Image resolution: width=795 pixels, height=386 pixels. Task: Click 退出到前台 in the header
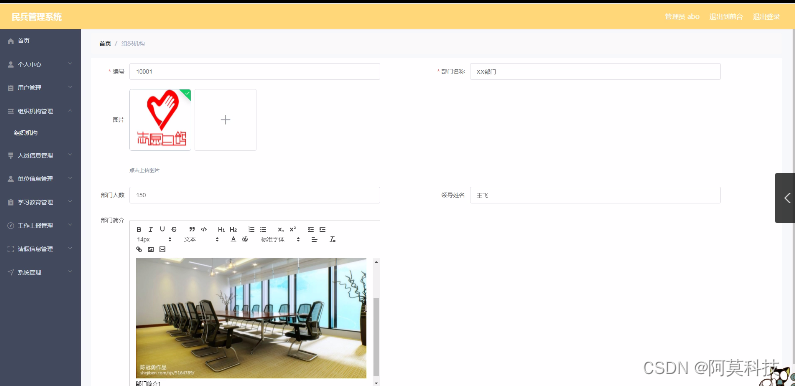point(727,17)
